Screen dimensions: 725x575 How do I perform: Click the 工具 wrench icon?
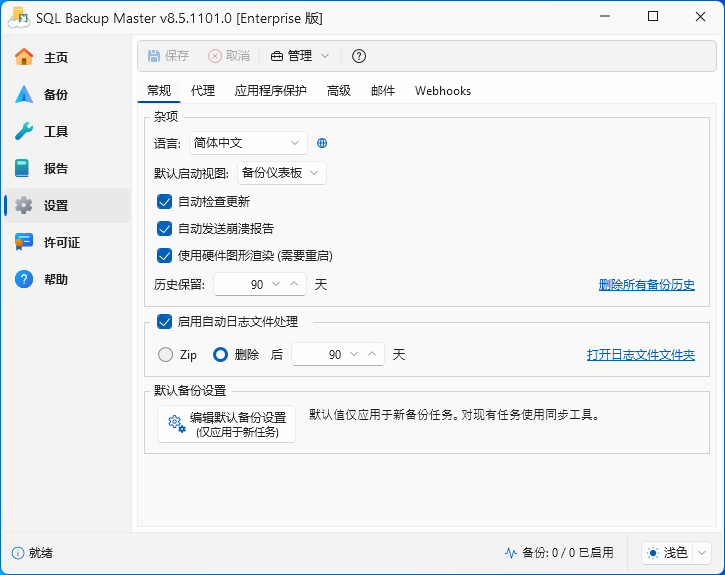[x=24, y=131]
